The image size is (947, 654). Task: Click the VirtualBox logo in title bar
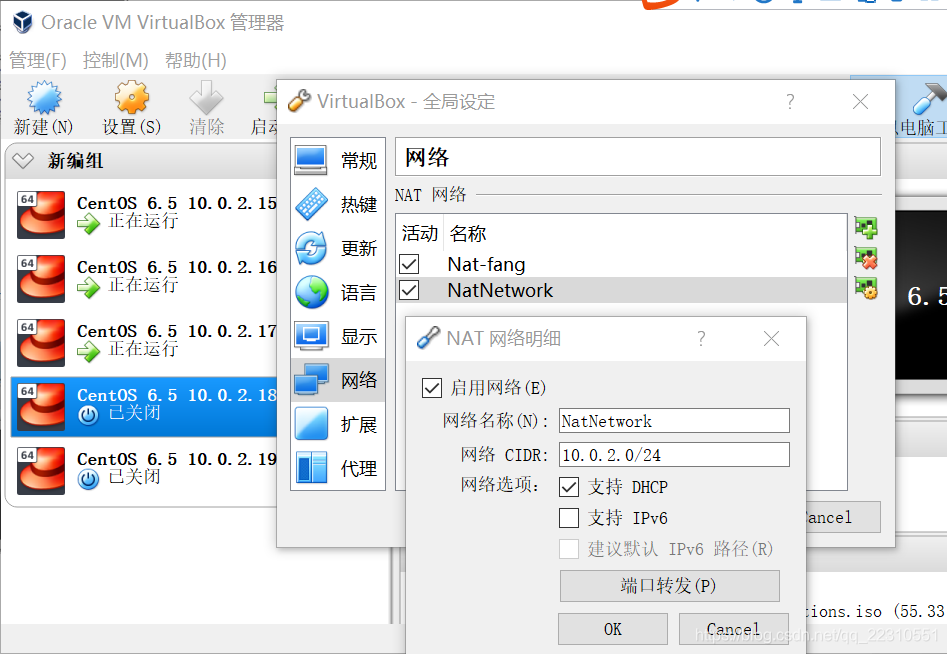(22, 22)
